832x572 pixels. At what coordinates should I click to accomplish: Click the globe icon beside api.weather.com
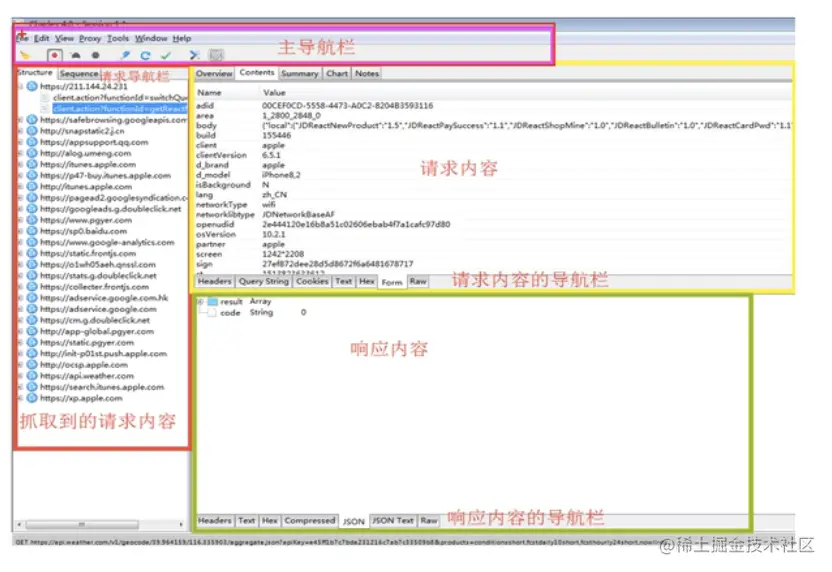32,376
